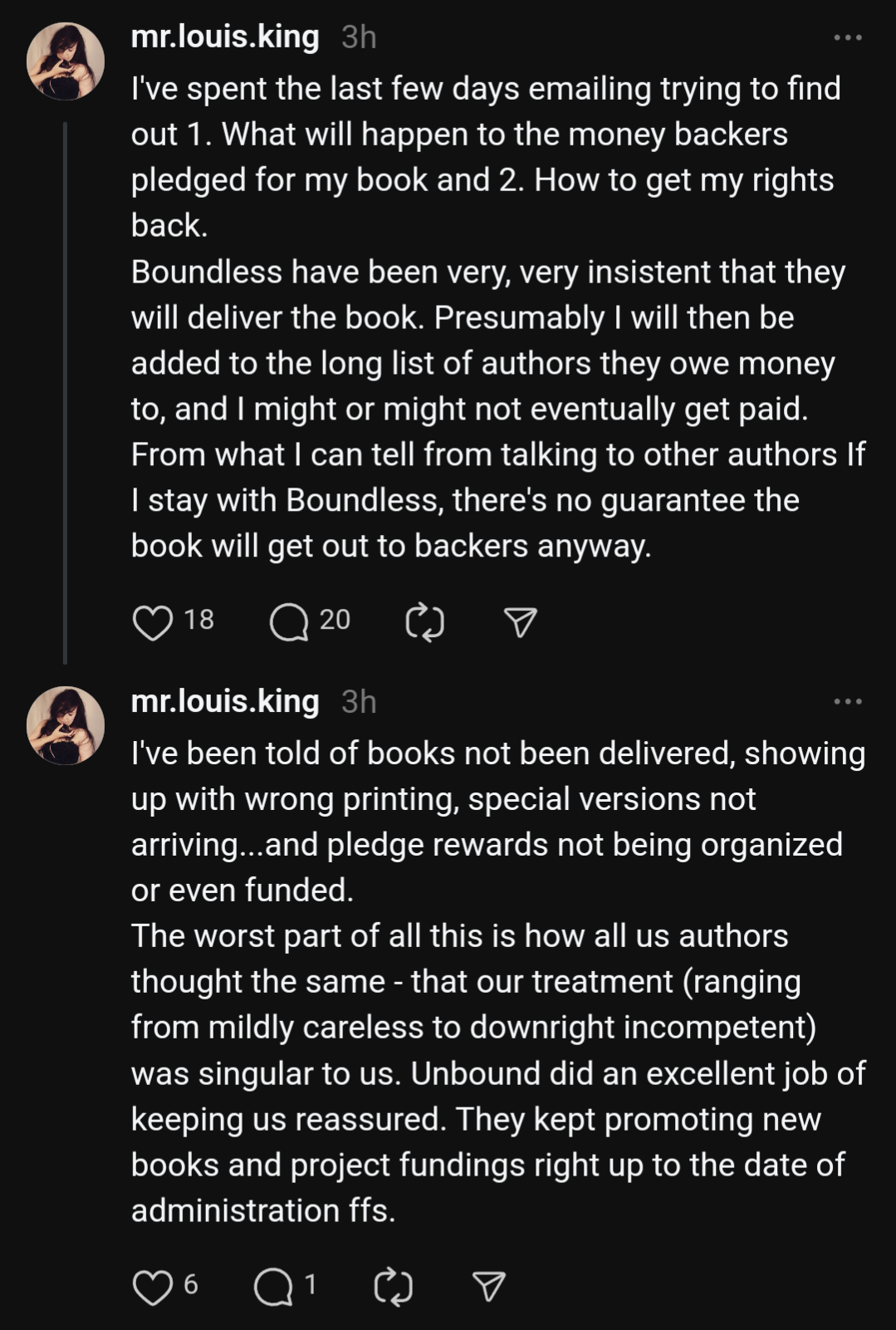Tap the mr.louis.king username on the second post
Viewport: 896px width, 1330px height.
[x=225, y=702]
